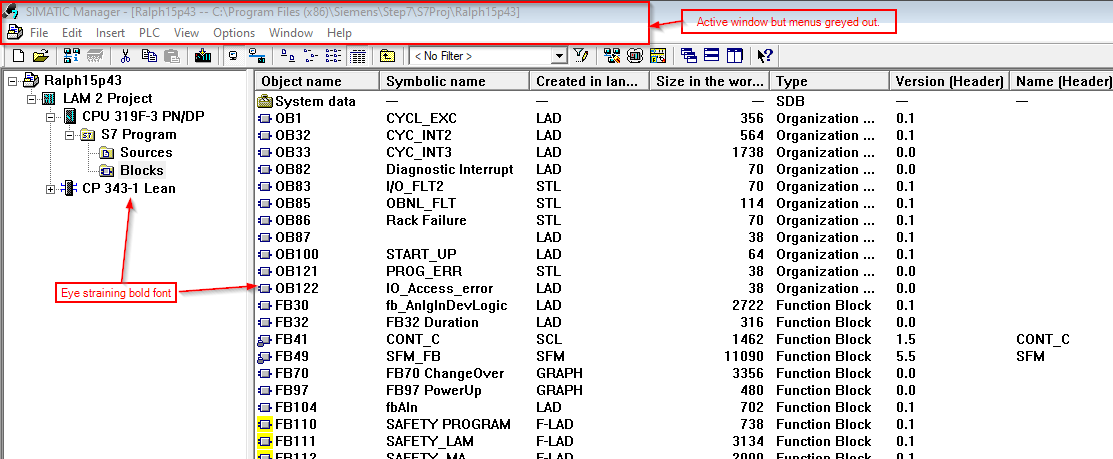Viewport: 1113px width, 459px height.
Task: Expand the CP 343-1 Lean node
Action: [50, 189]
